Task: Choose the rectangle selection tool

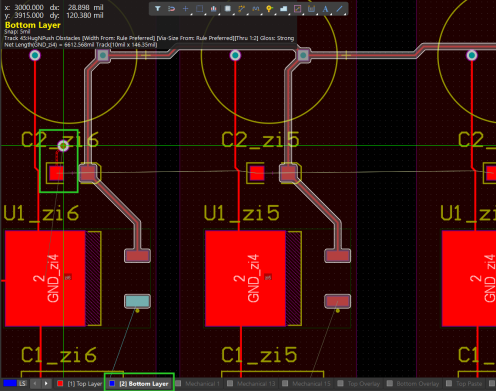Action: (x=200, y=9)
